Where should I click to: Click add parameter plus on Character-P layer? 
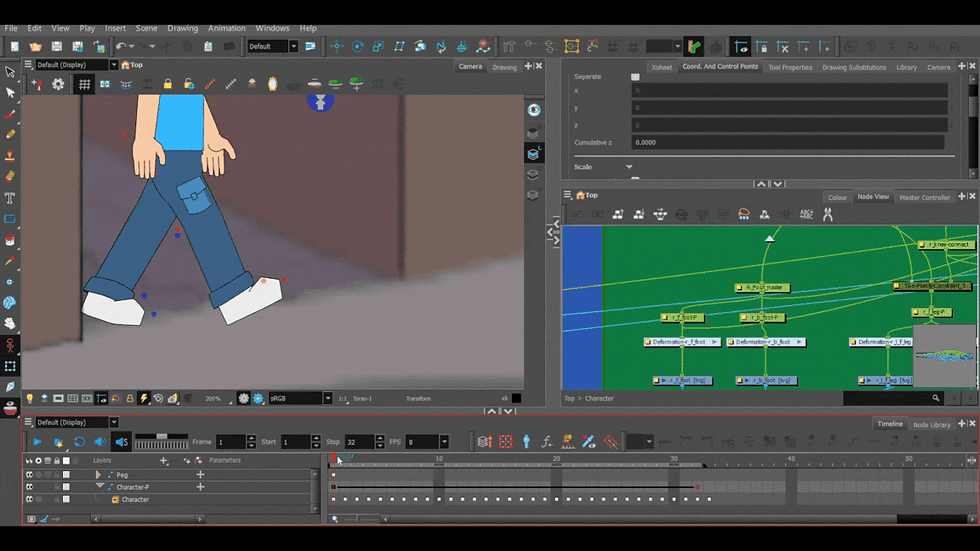tap(200, 487)
